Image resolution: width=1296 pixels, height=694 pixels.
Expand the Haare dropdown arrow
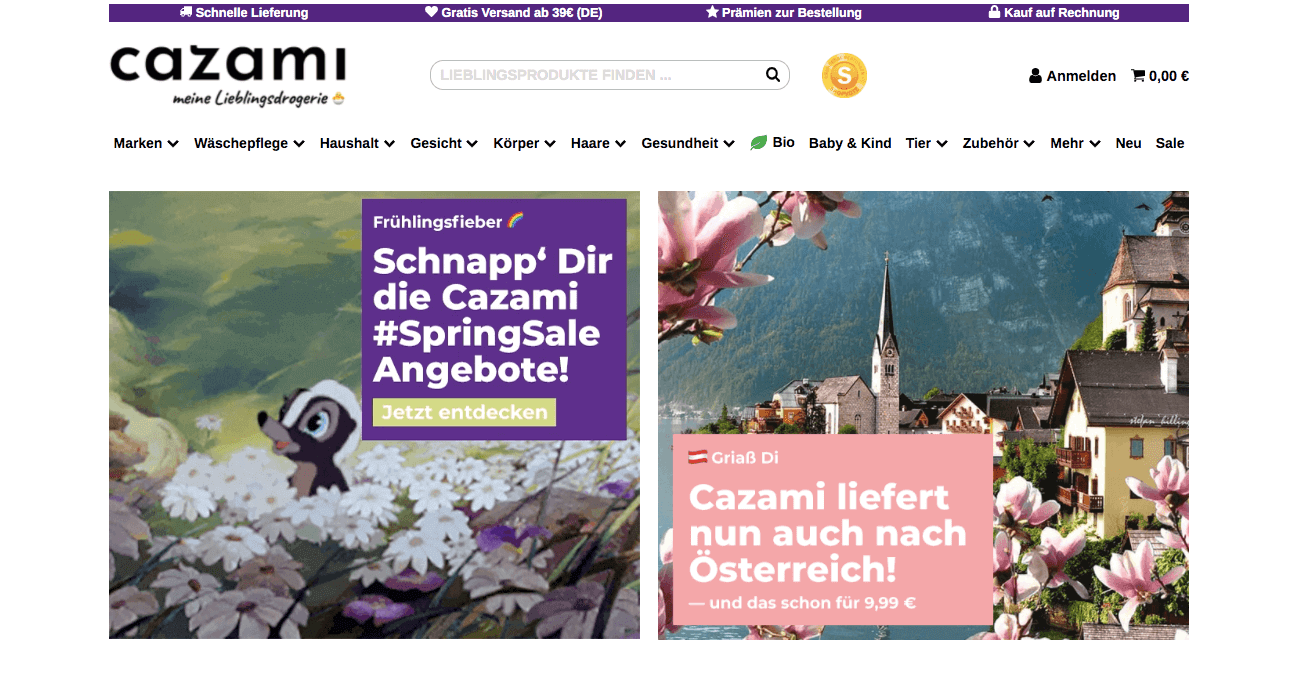pos(620,144)
